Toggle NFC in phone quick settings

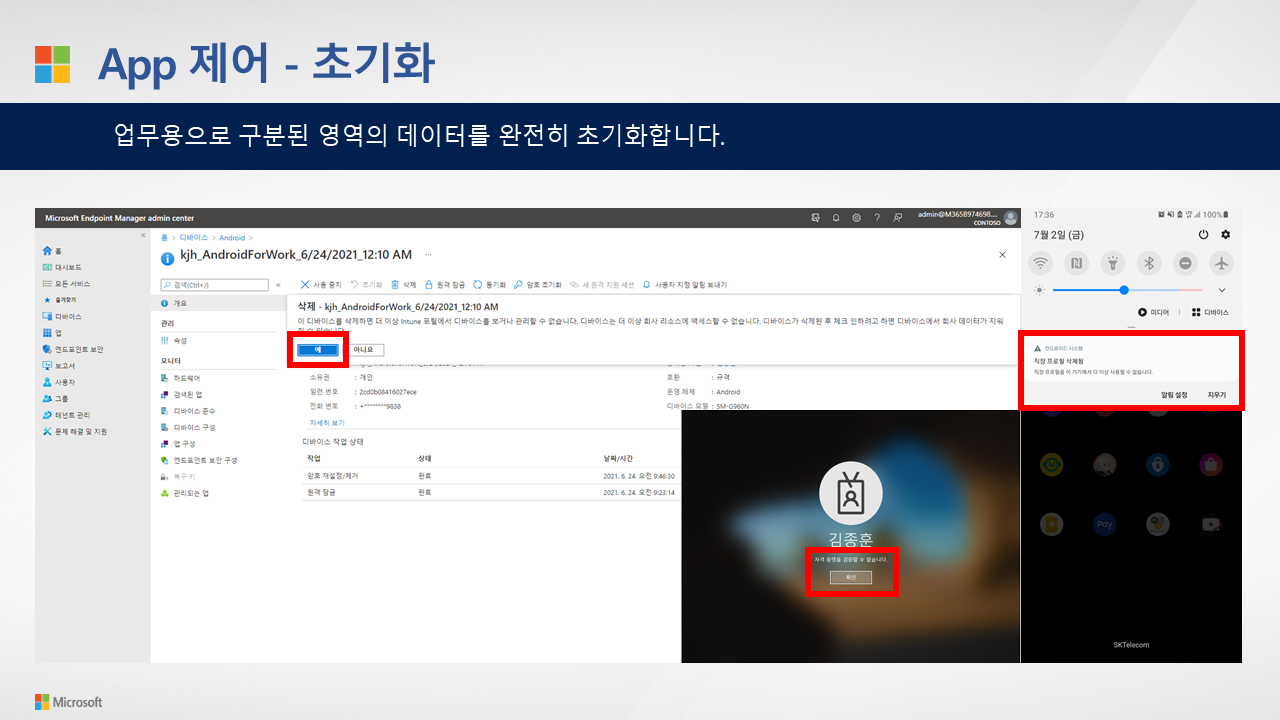1077,263
